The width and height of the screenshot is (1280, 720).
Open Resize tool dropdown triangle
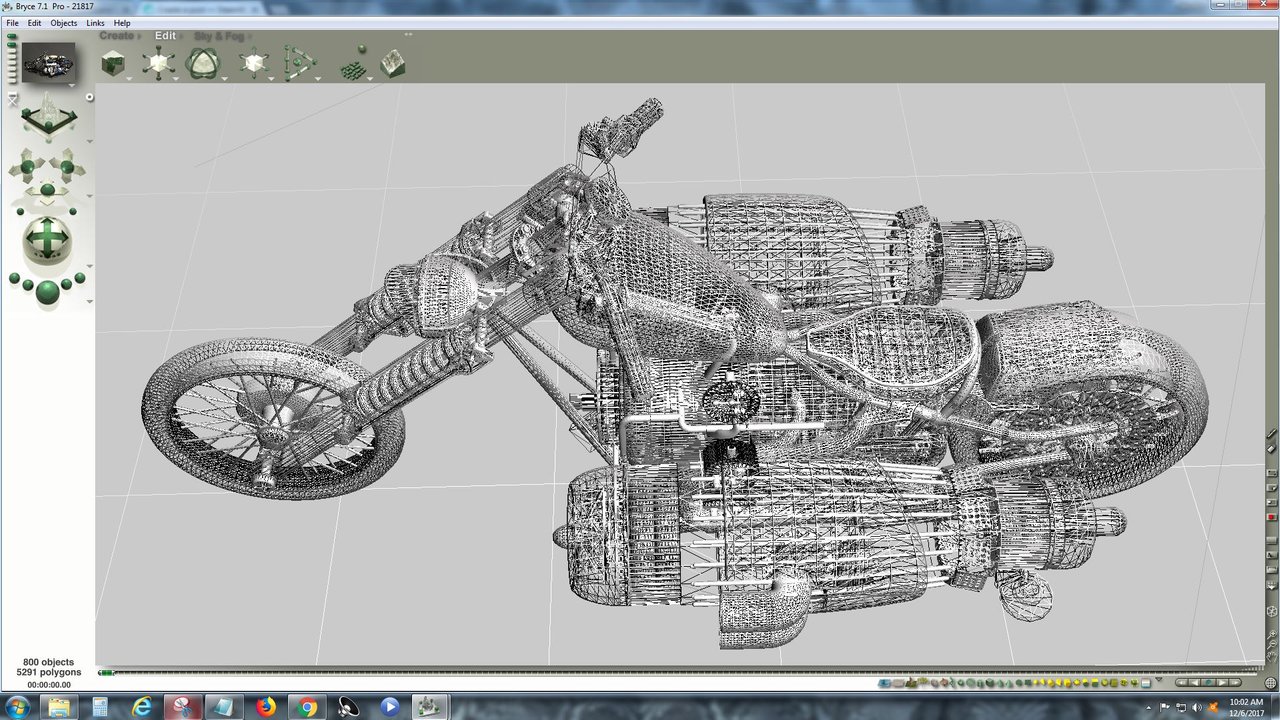point(175,78)
